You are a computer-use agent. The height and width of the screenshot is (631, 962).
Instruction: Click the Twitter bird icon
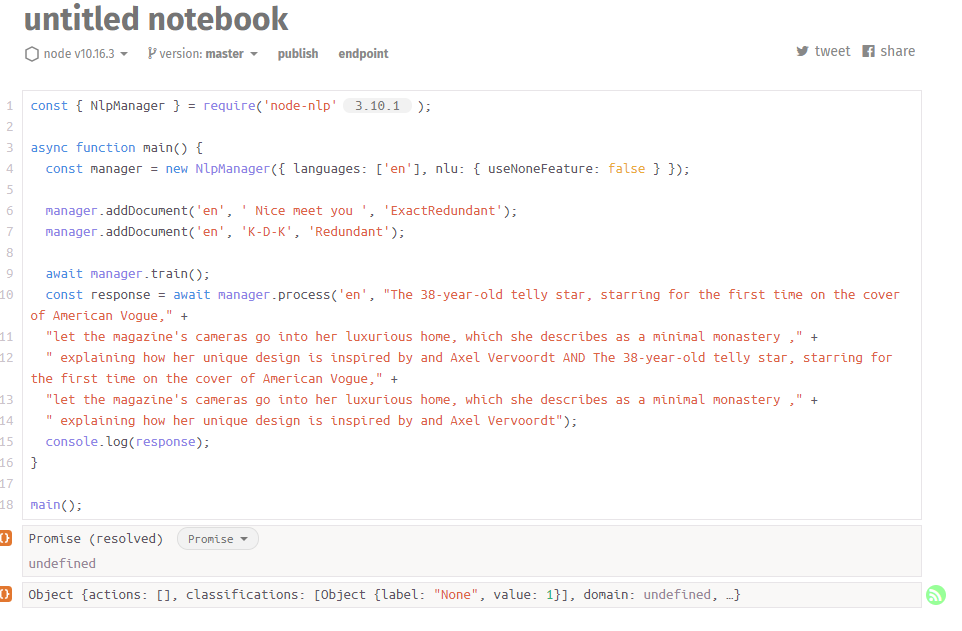(802, 50)
